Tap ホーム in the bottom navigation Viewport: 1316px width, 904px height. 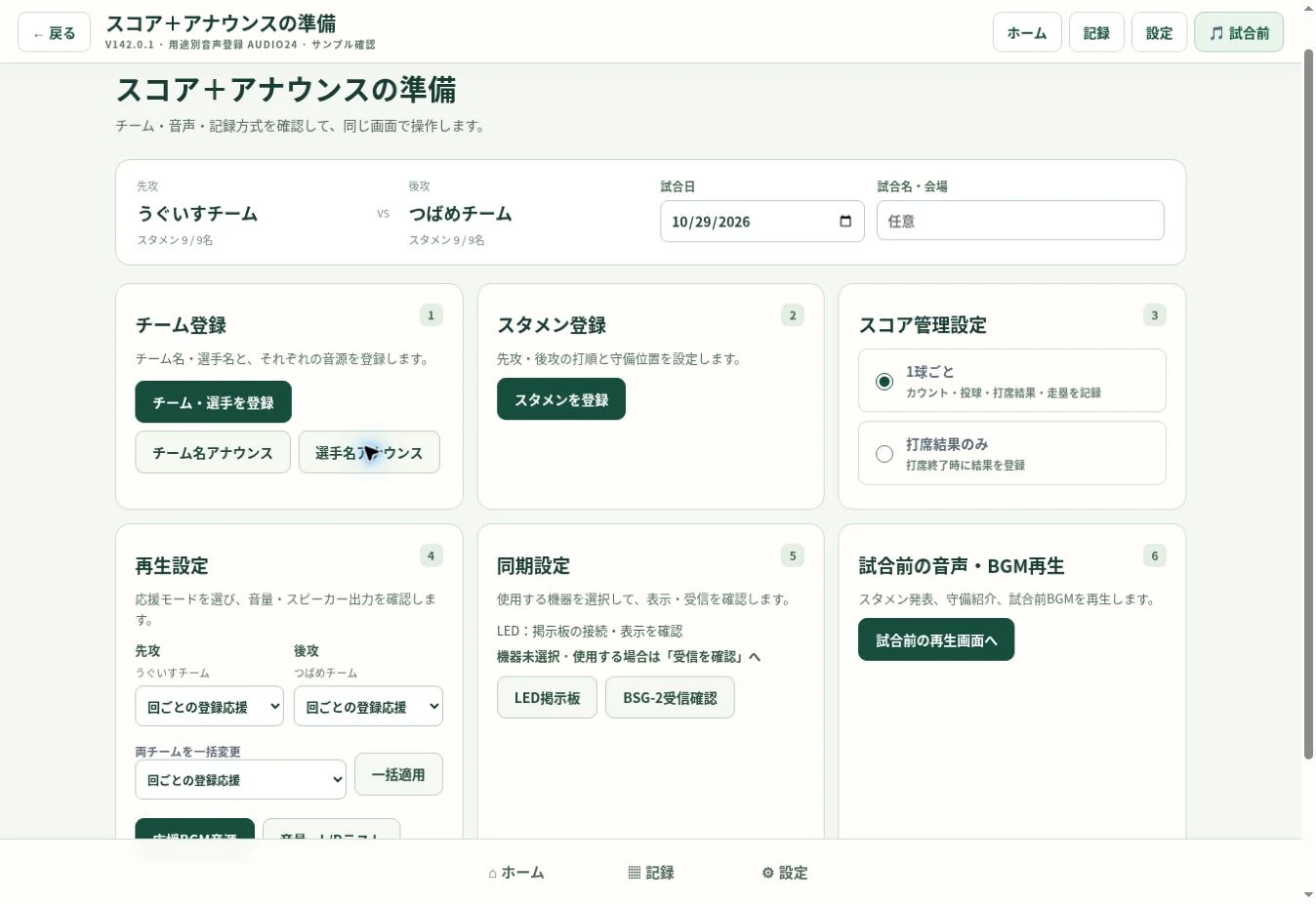516,873
